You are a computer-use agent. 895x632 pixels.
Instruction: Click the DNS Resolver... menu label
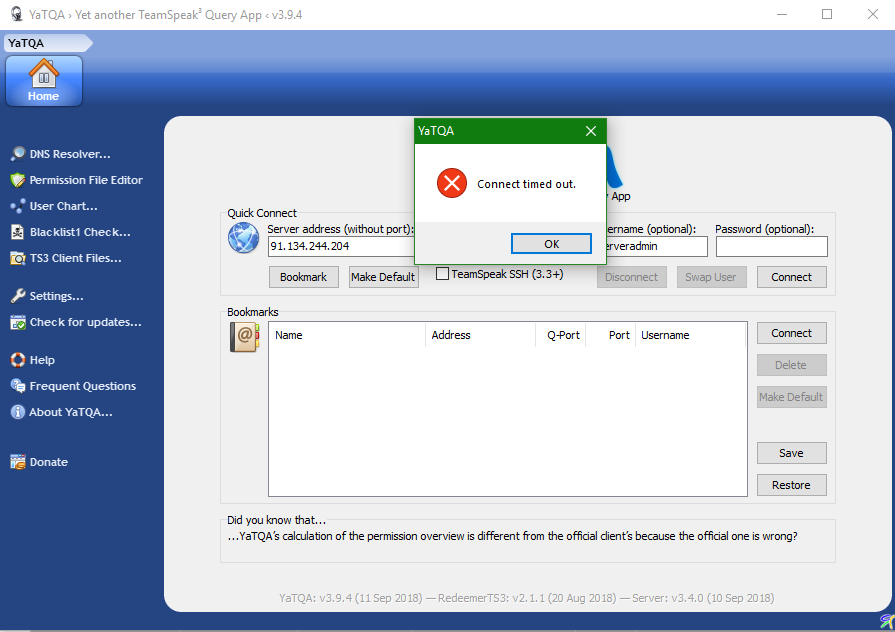70,154
